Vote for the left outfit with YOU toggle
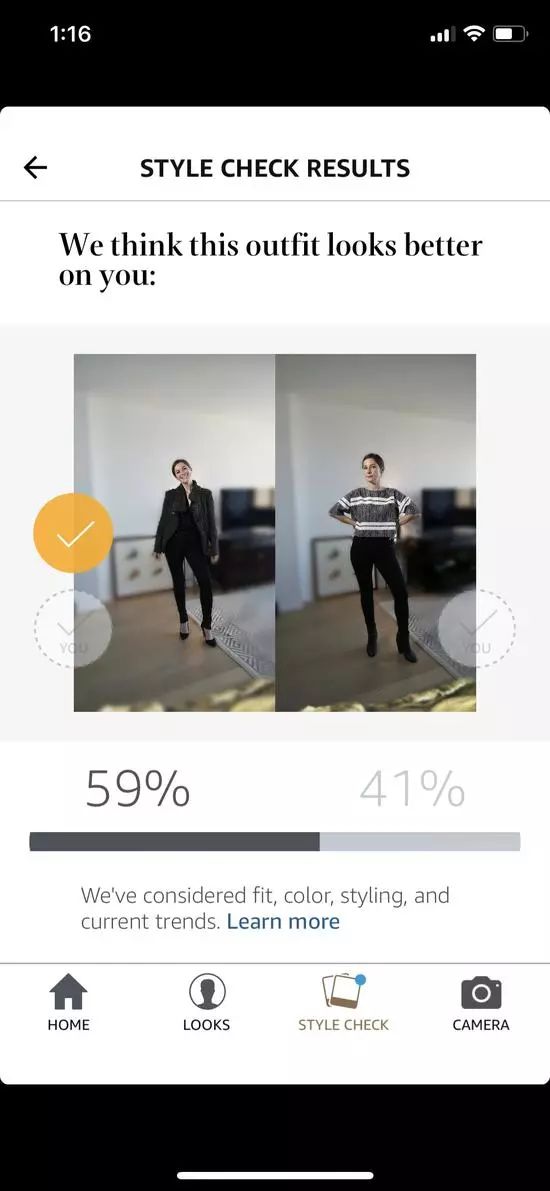Image resolution: width=550 pixels, height=1191 pixels. coord(73,629)
